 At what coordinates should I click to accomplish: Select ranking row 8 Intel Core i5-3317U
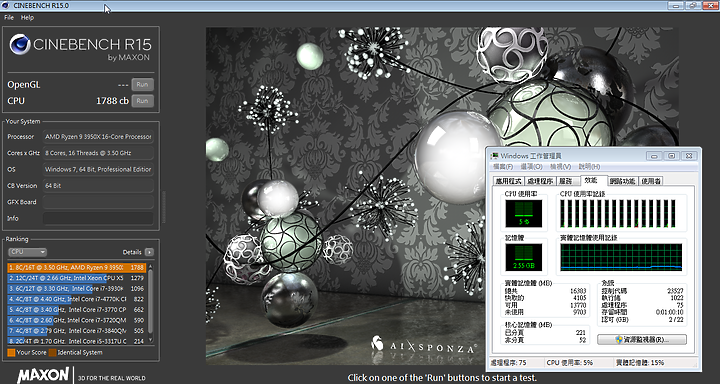click(x=77, y=341)
